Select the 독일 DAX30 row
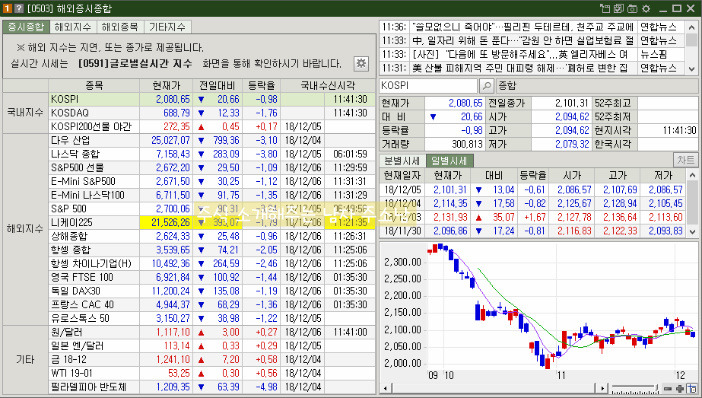The image size is (702, 398). (x=212, y=291)
